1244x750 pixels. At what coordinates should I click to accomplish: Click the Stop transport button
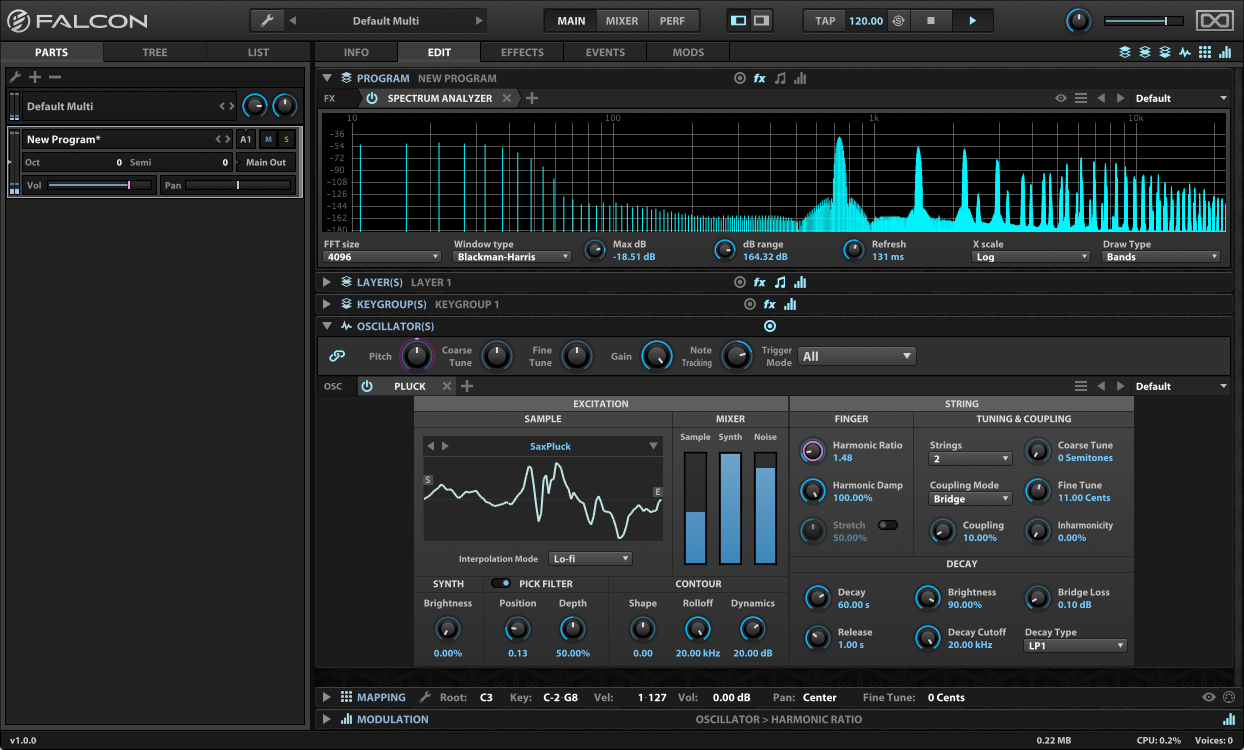[x=930, y=21]
